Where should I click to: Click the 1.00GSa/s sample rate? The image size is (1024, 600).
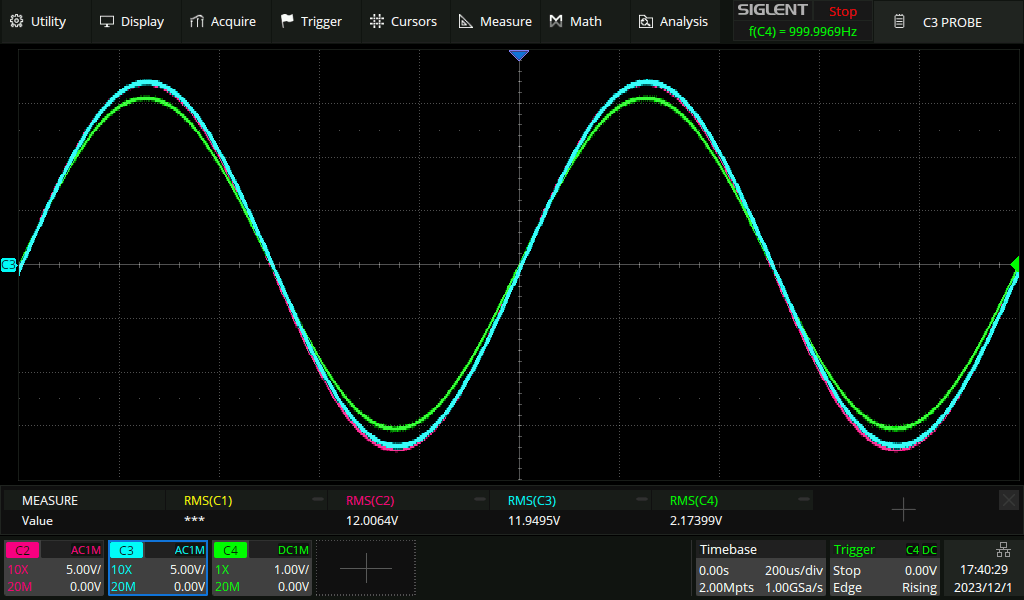click(793, 588)
